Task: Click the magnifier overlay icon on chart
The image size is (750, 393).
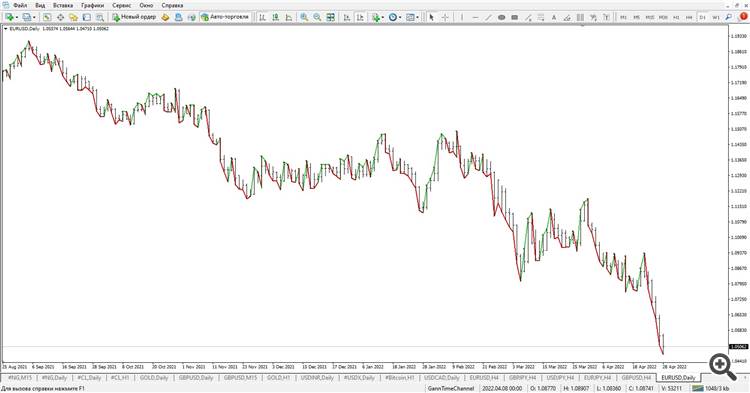Action: (x=722, y=366)
